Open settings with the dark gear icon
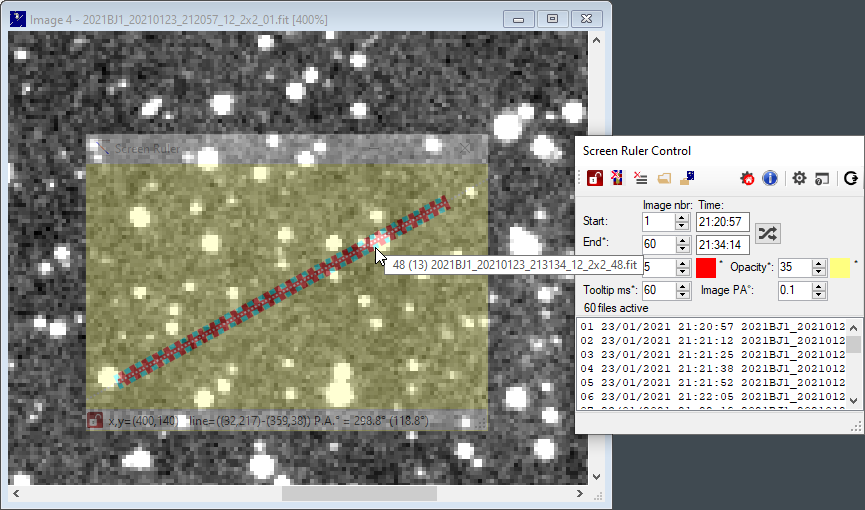This screenshot has width=865, height=510. [x=799, y=178]
